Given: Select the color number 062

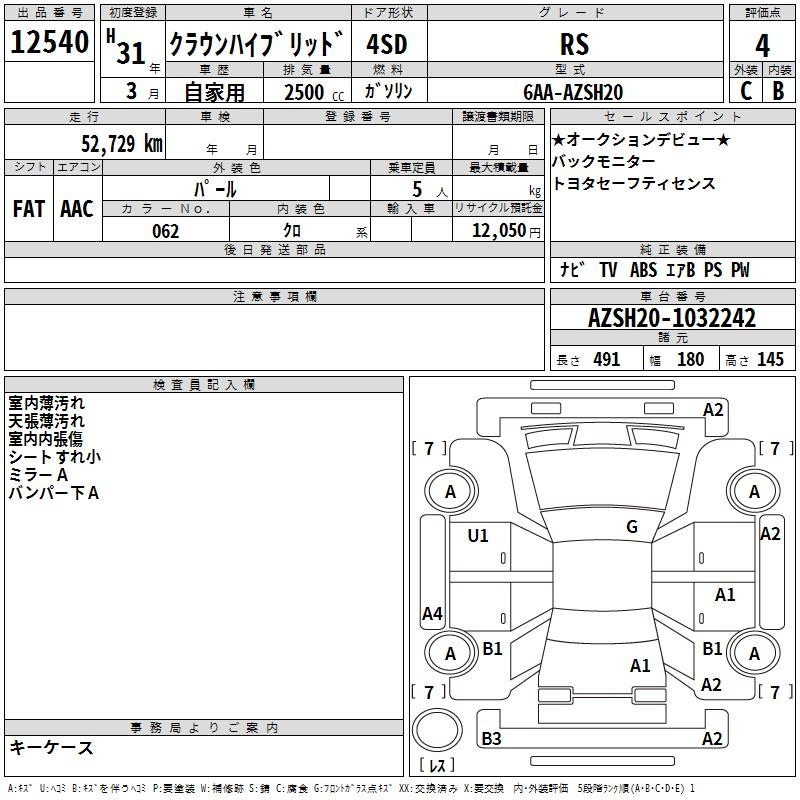Looking at the screenshot, I should tap(165, 231).
